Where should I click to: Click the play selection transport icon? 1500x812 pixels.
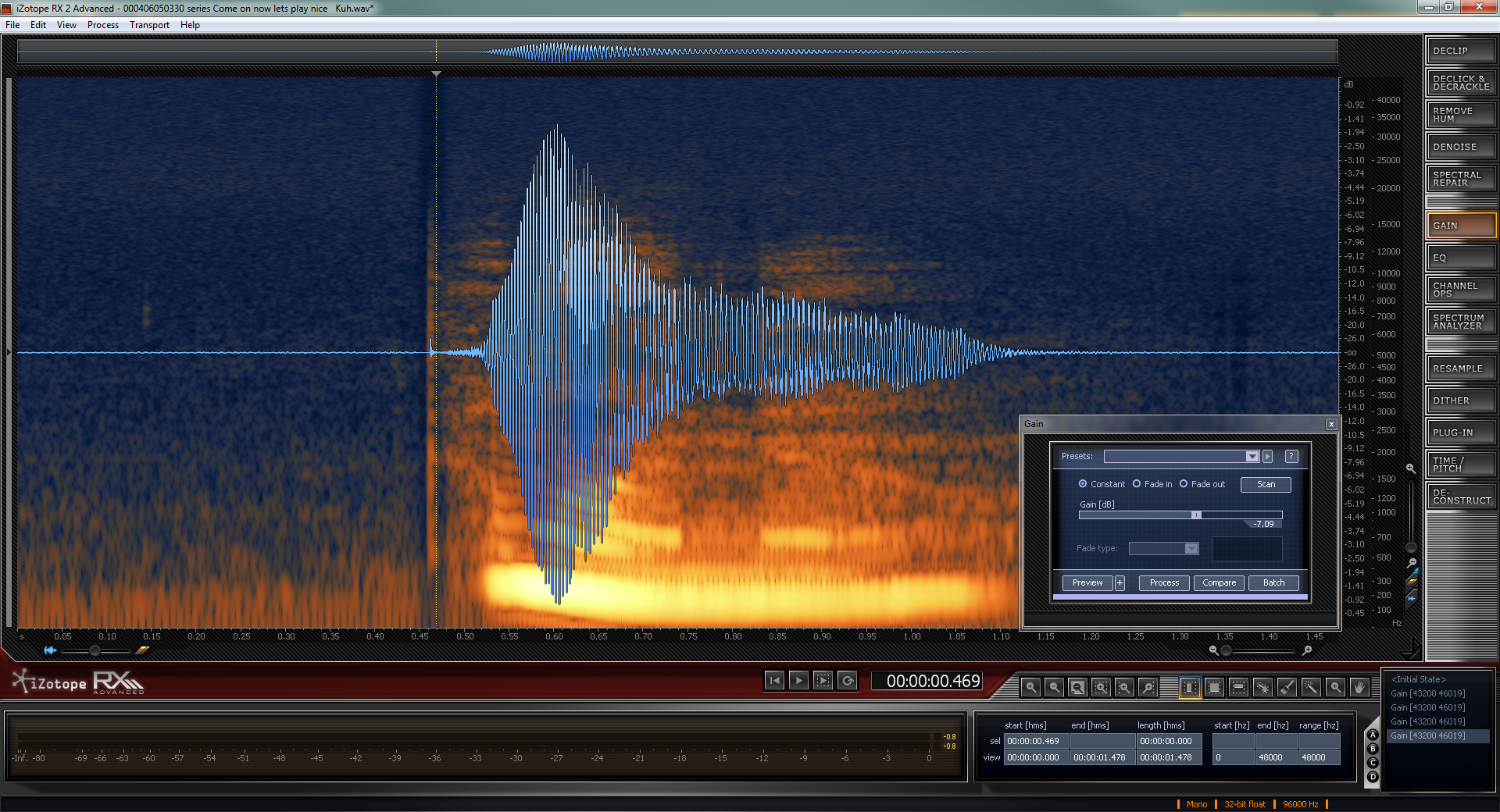point(823,681)
